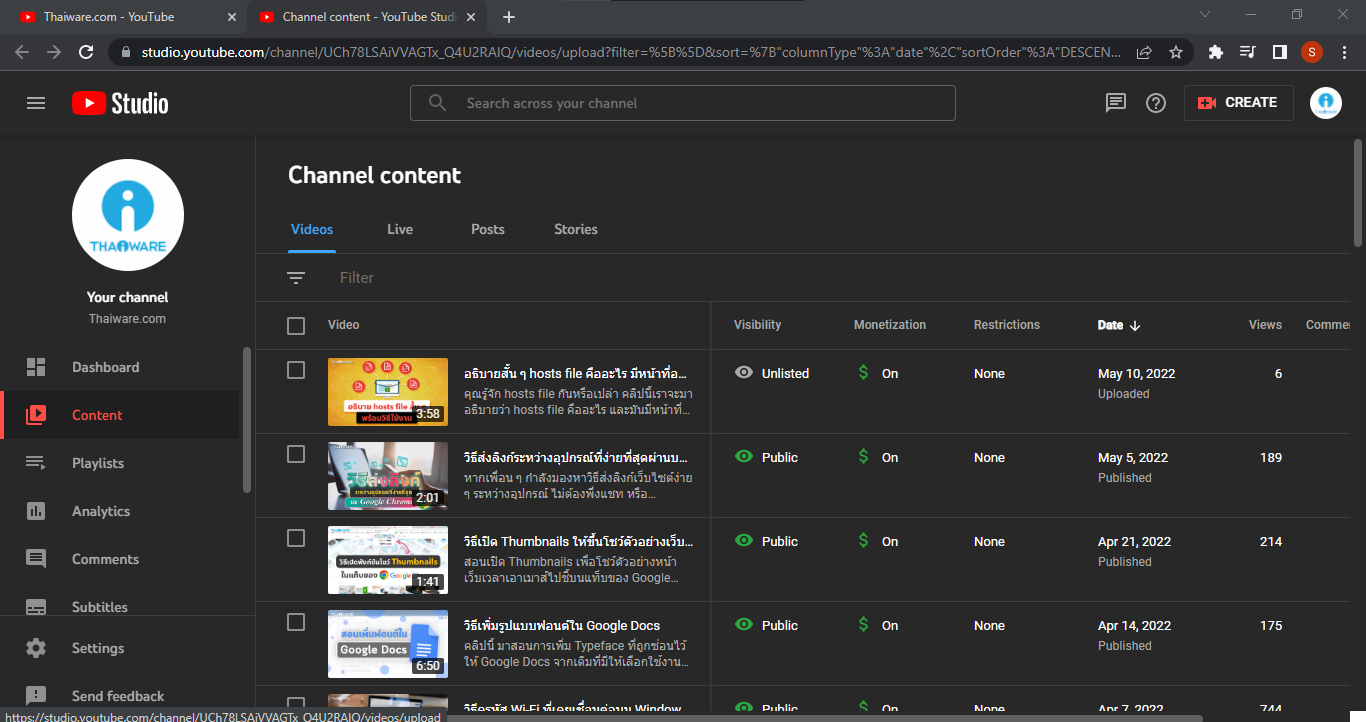Open the send feedback message icon in header
Viewport: 1366px width, 722px height.
[1116, 103]
